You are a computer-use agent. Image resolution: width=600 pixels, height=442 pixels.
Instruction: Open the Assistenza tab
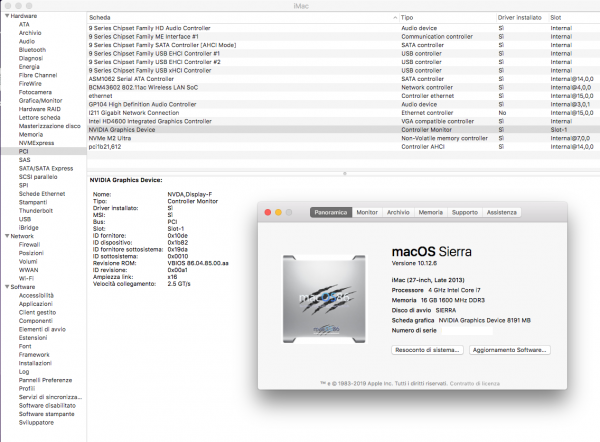click(501, 212)
